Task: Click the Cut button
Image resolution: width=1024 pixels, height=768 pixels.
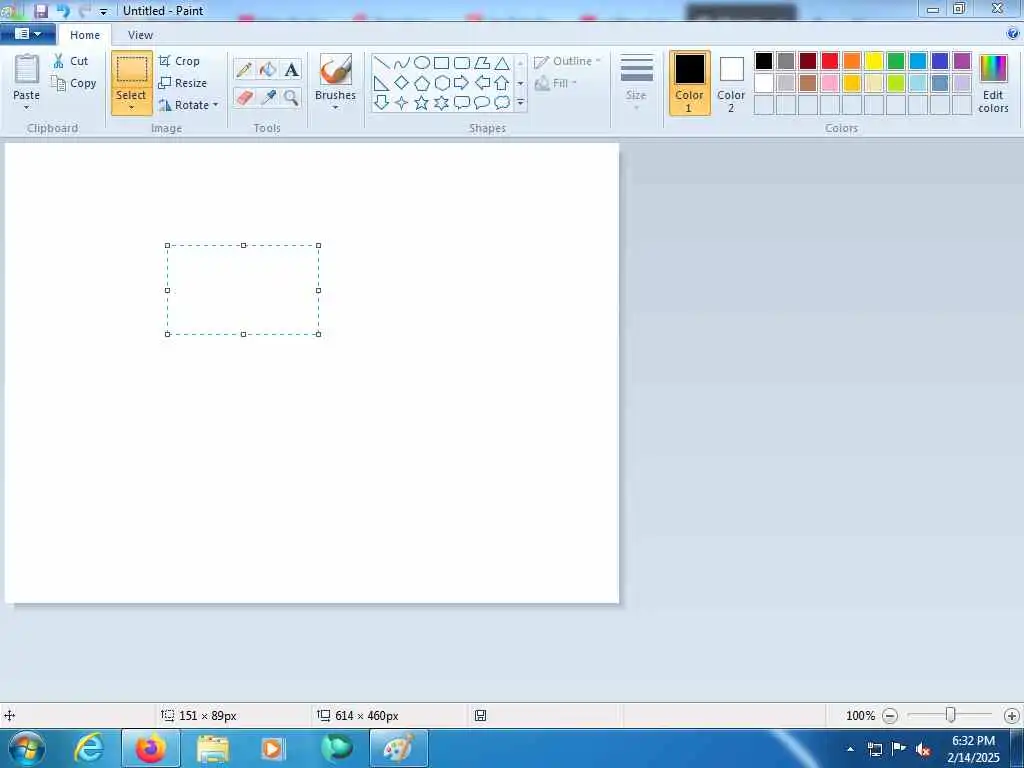Action: [x=71, y=61]
